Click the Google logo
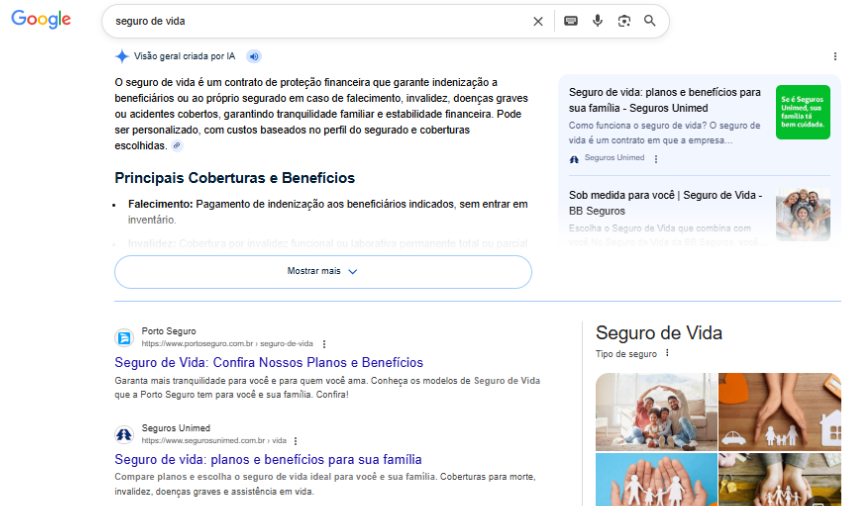The image size is (856, 527). pyautogui.click(x=41, y=20)
